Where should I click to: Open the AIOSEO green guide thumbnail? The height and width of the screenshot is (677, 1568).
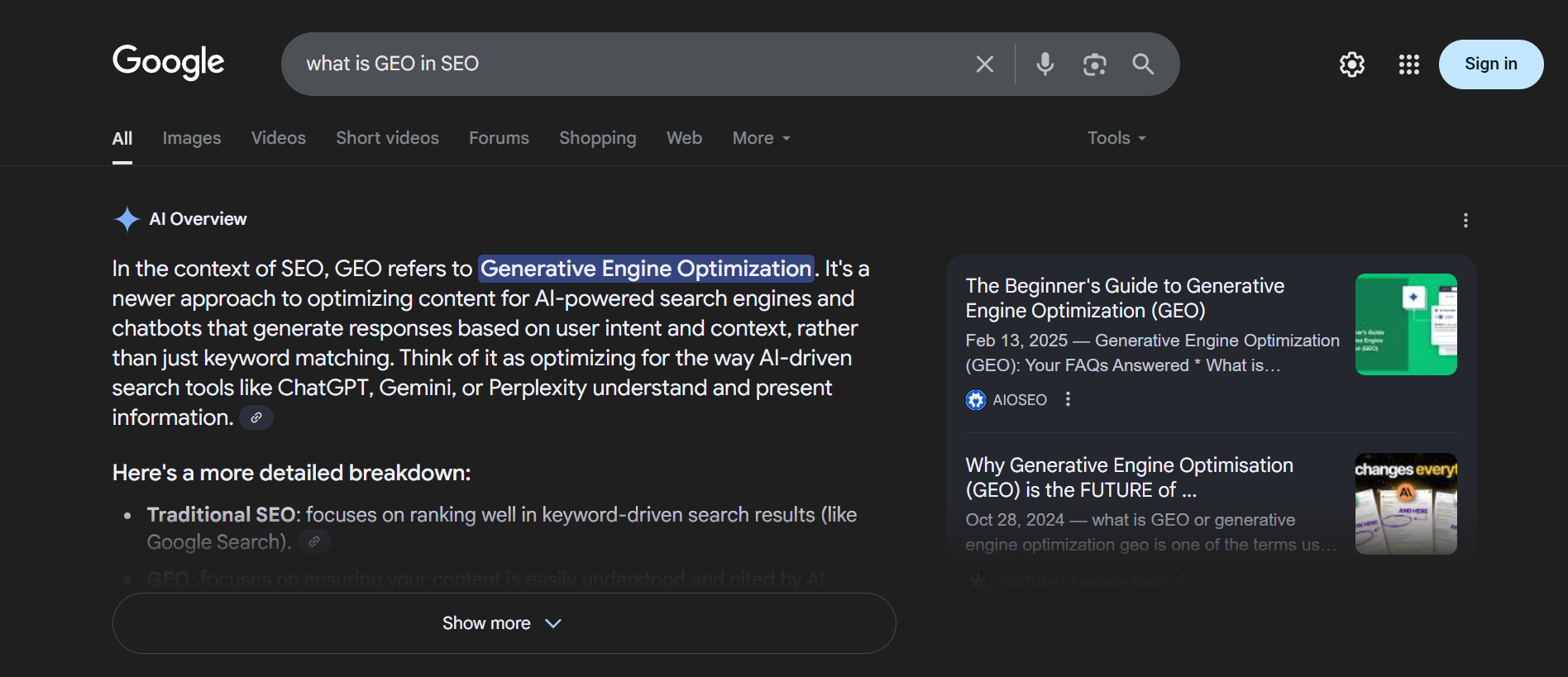1406,324
